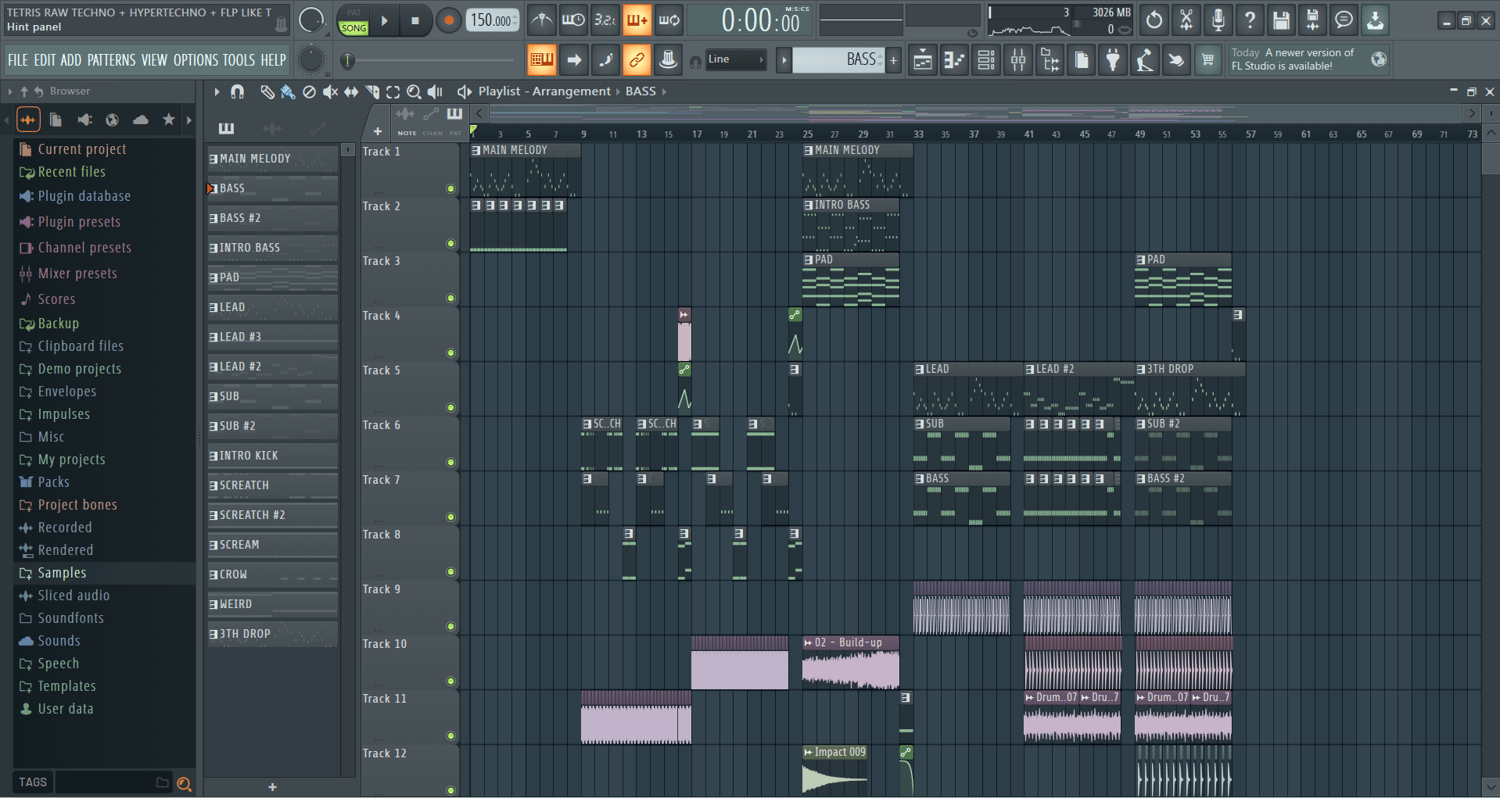Open the piano roll view icon
Screen dimensions: 1500x798
point(954,60)
